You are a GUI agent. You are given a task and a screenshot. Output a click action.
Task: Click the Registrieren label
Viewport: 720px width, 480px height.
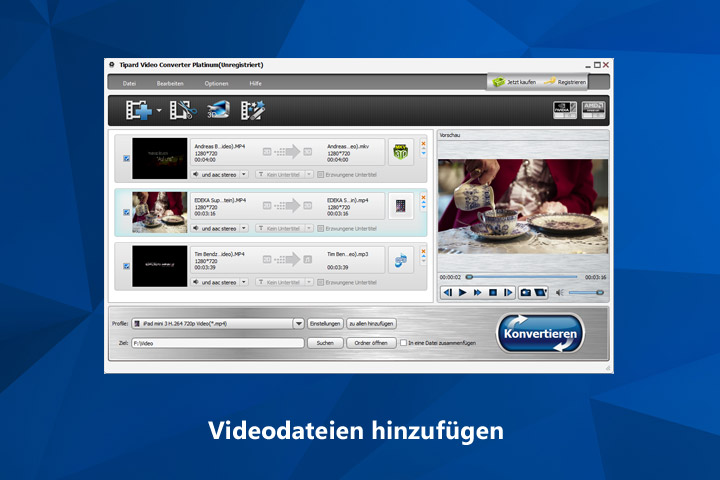click(x=572, y=82)
